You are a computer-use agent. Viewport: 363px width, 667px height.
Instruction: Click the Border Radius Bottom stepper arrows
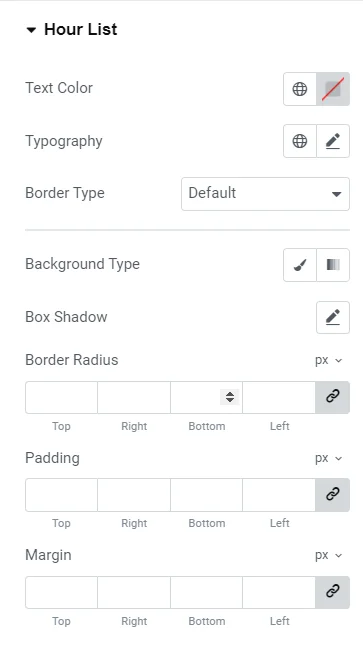pyautogui.click(x=230, y=397)
